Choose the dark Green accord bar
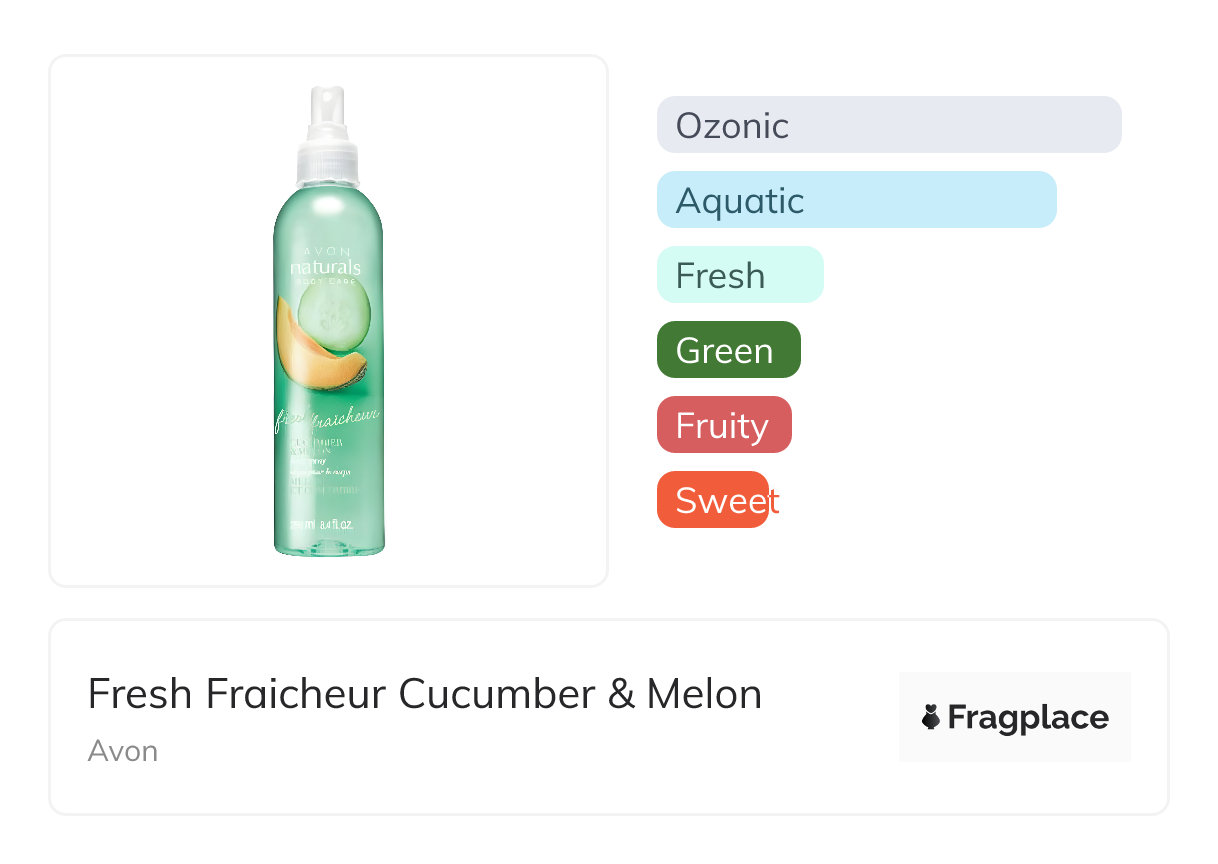Screen dimensions: 1218x864 click(728, 350)
